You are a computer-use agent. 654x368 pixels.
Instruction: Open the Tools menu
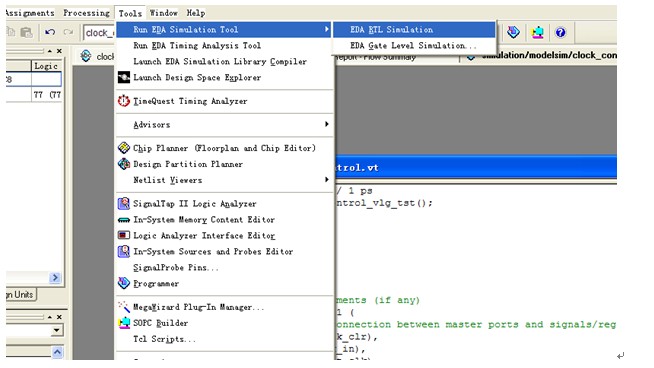tap(130, 13)
